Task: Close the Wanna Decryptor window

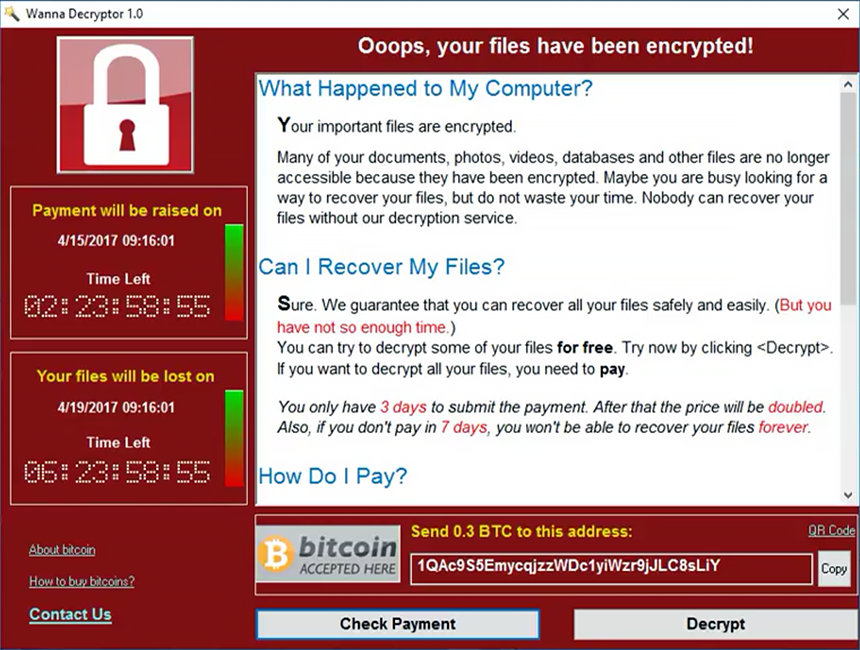Action: tap(841, 13)
